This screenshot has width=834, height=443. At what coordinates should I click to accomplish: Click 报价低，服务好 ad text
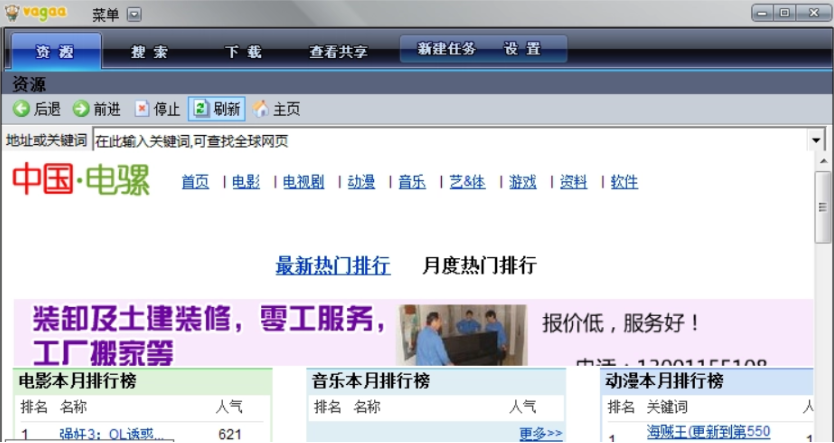click(621, 323)
